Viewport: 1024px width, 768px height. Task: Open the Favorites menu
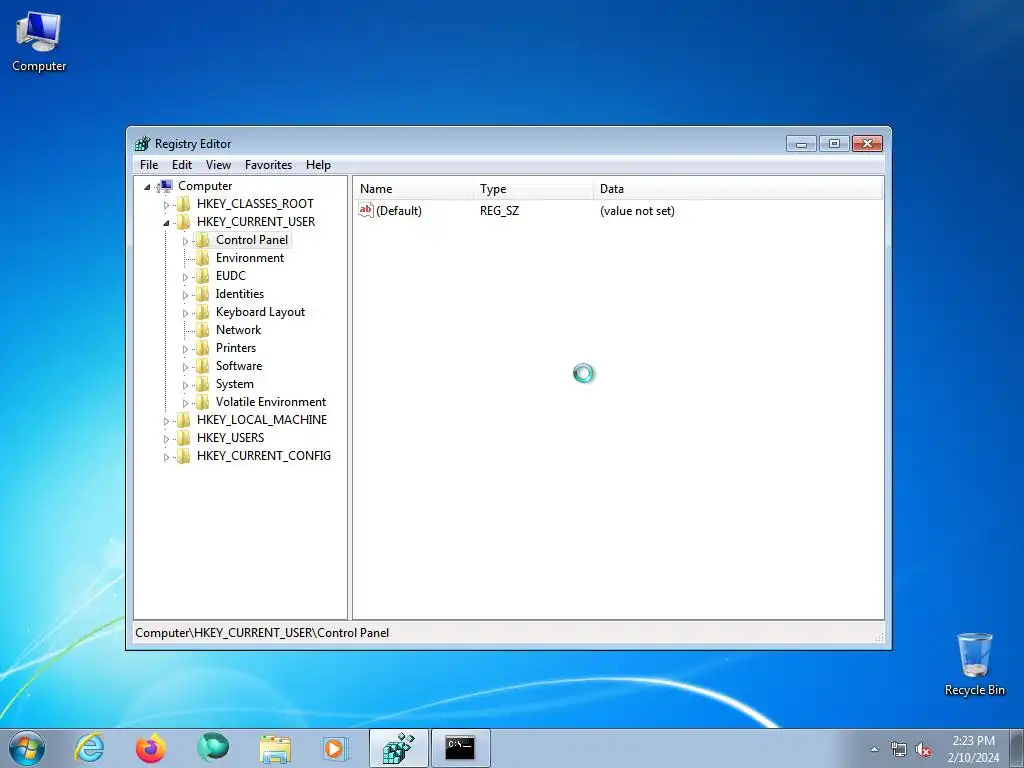click(x=268, y=165)
